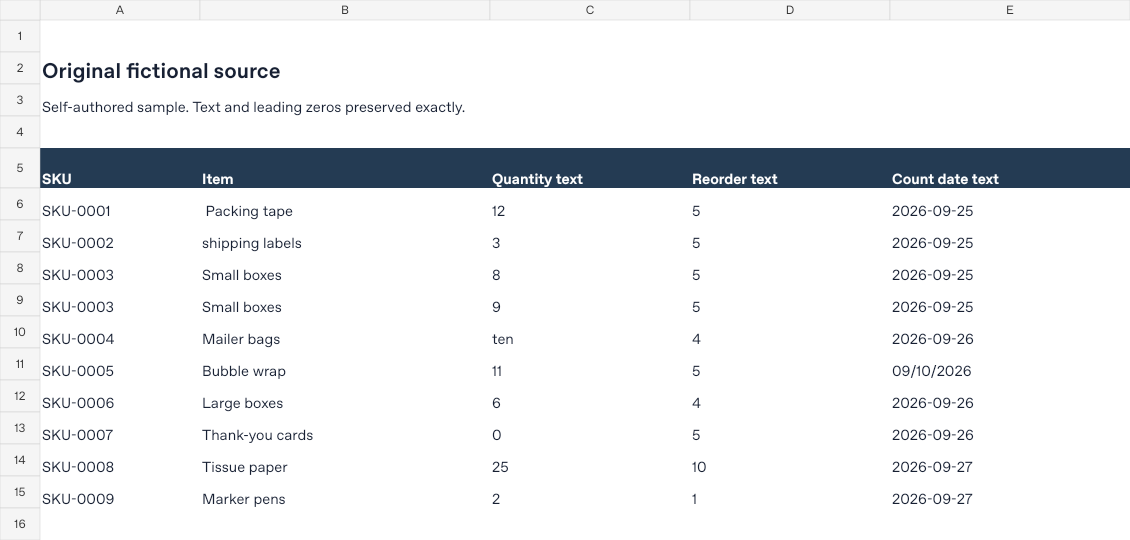Select the quantity cell 'ten'
This screenshot has width=1130, height=540.
click(590, 332)
